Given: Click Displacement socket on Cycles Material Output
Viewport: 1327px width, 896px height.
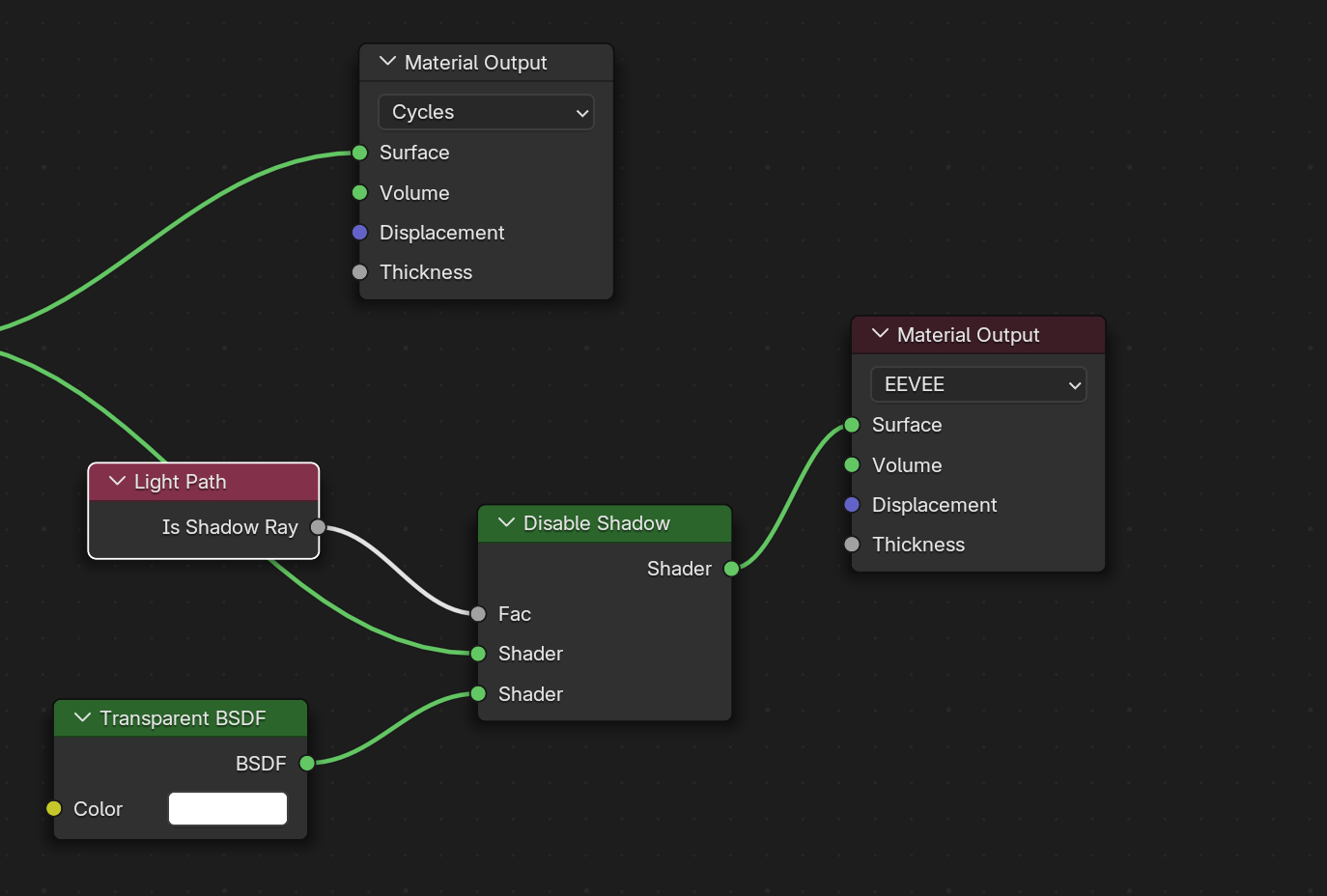Looking at the screenshot, I should (x=360, y=233).
